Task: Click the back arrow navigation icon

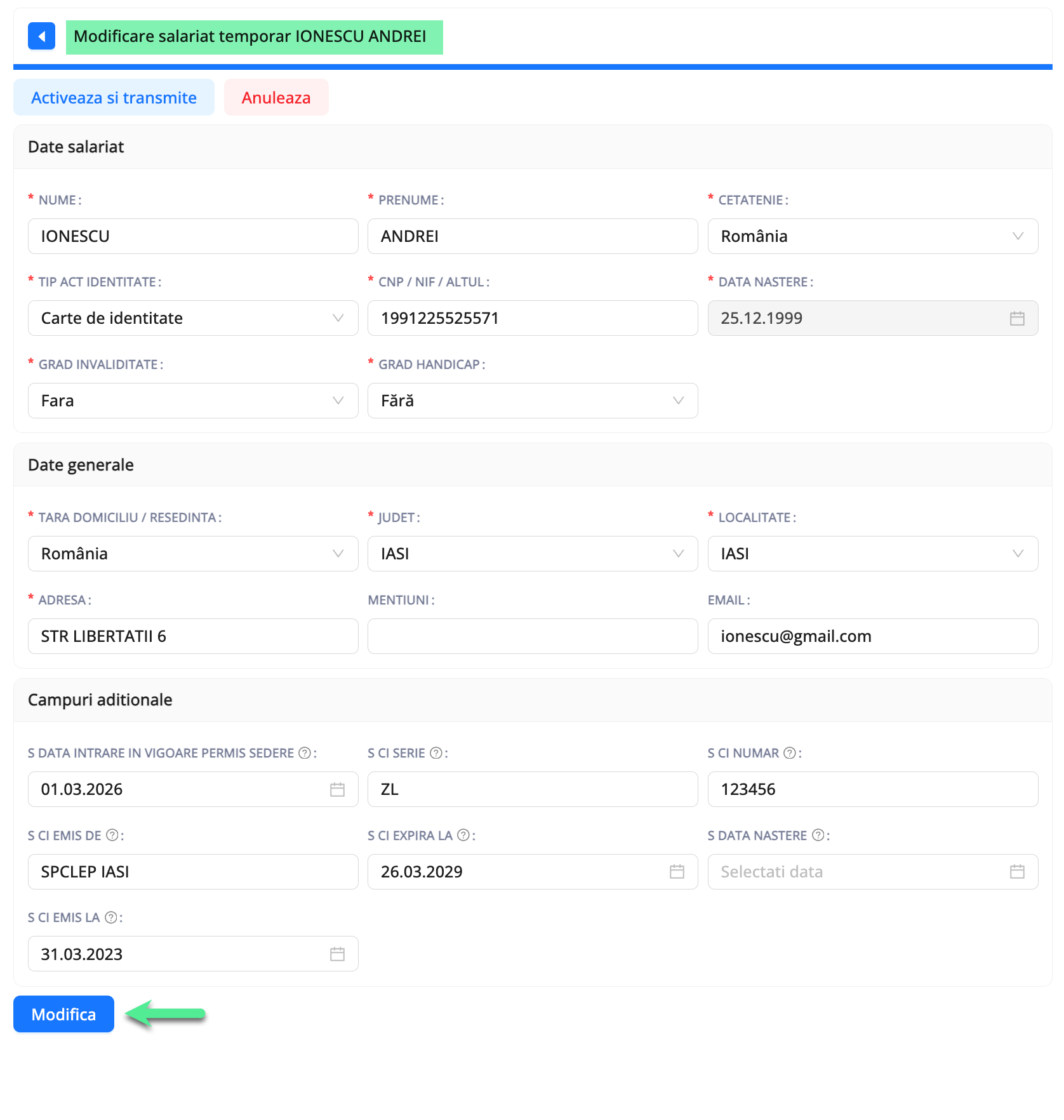Action: (41, 36)
